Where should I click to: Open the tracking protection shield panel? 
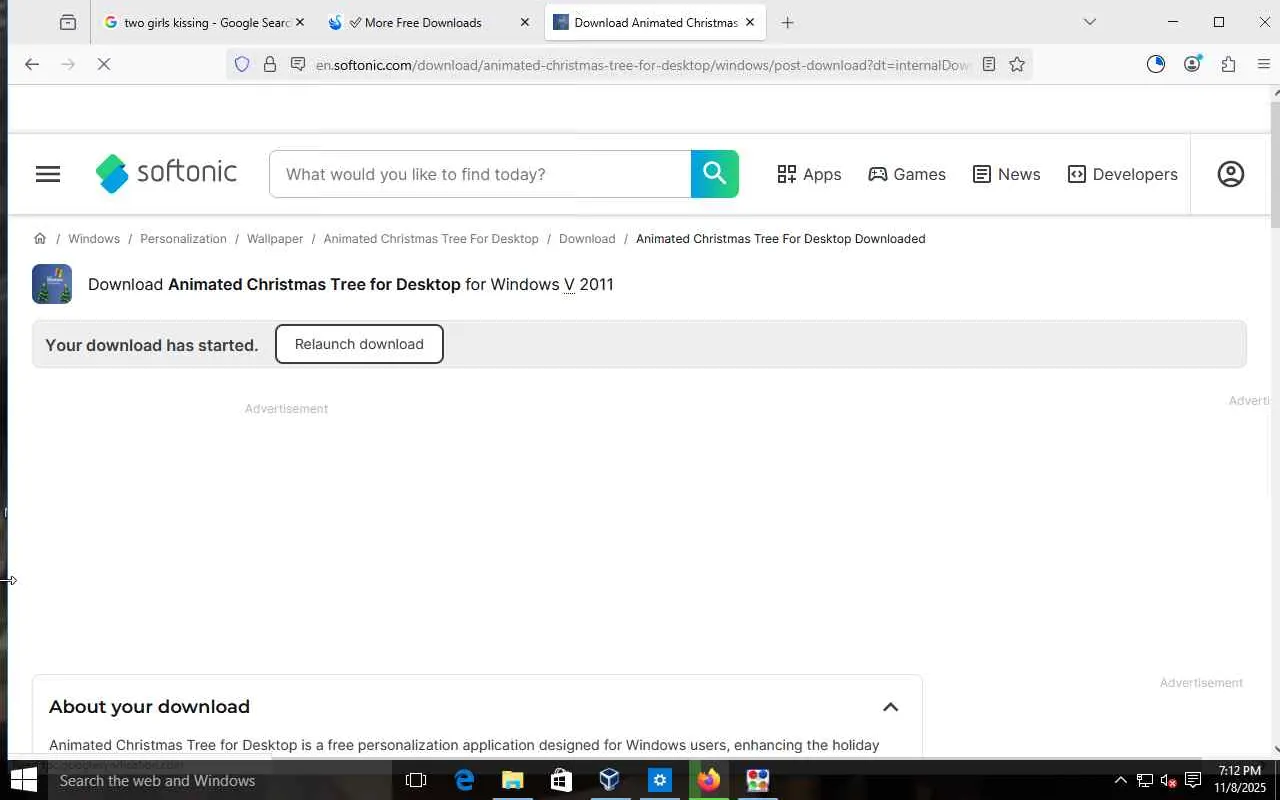[x=241, y=64]
